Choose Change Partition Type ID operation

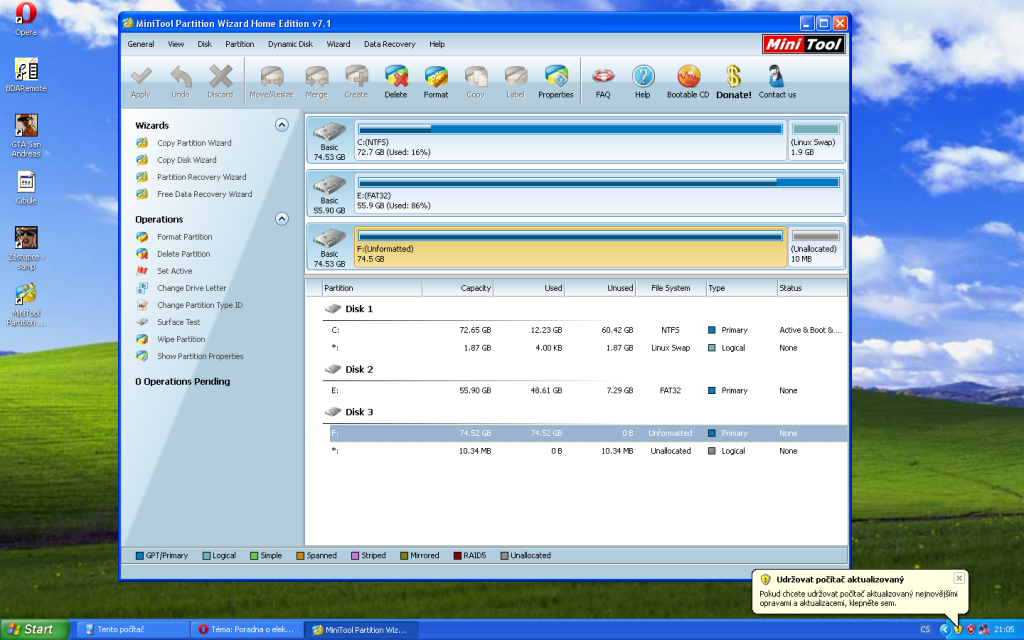tap(200, 305)
